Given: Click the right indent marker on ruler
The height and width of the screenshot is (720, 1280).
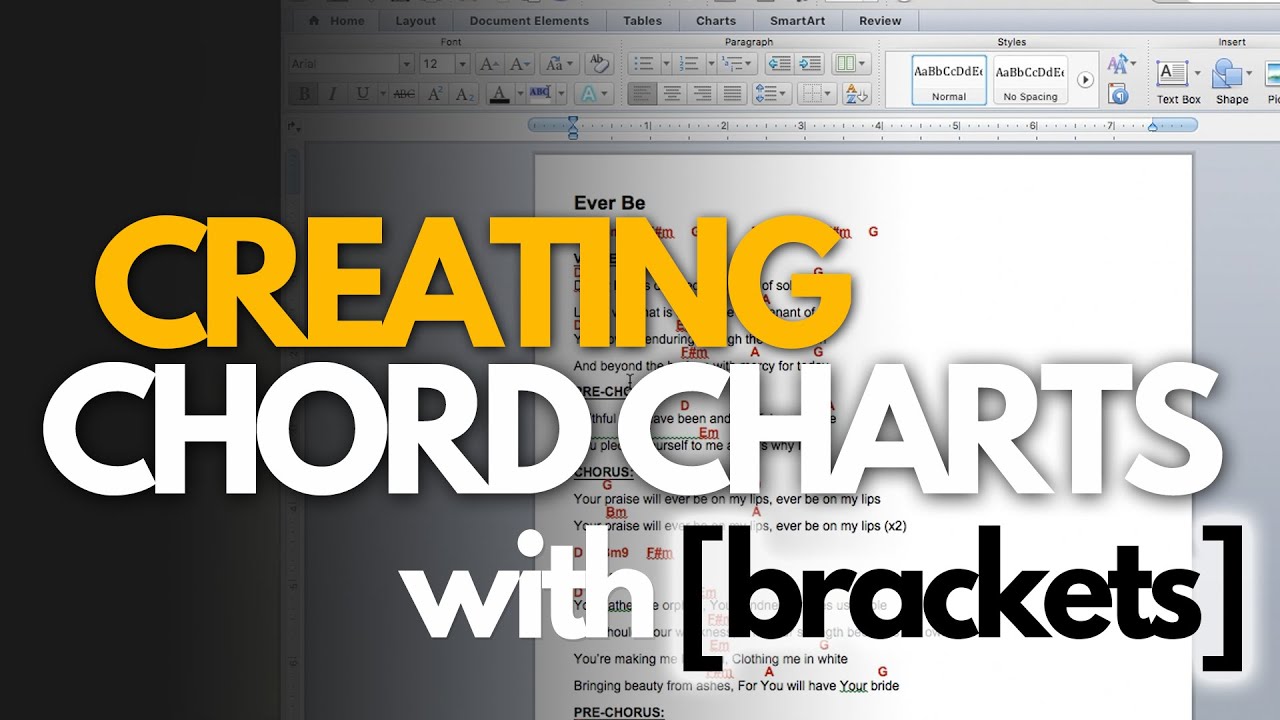Looking at the screenshot, I should 1153,126.
